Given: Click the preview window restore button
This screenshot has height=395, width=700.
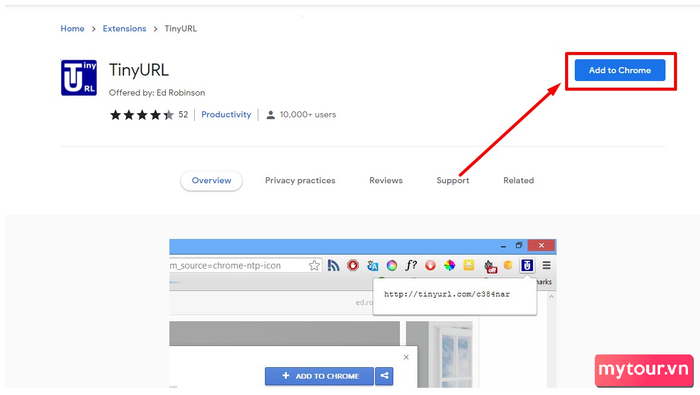Looking at the screenshot, I should click(519, 245).
